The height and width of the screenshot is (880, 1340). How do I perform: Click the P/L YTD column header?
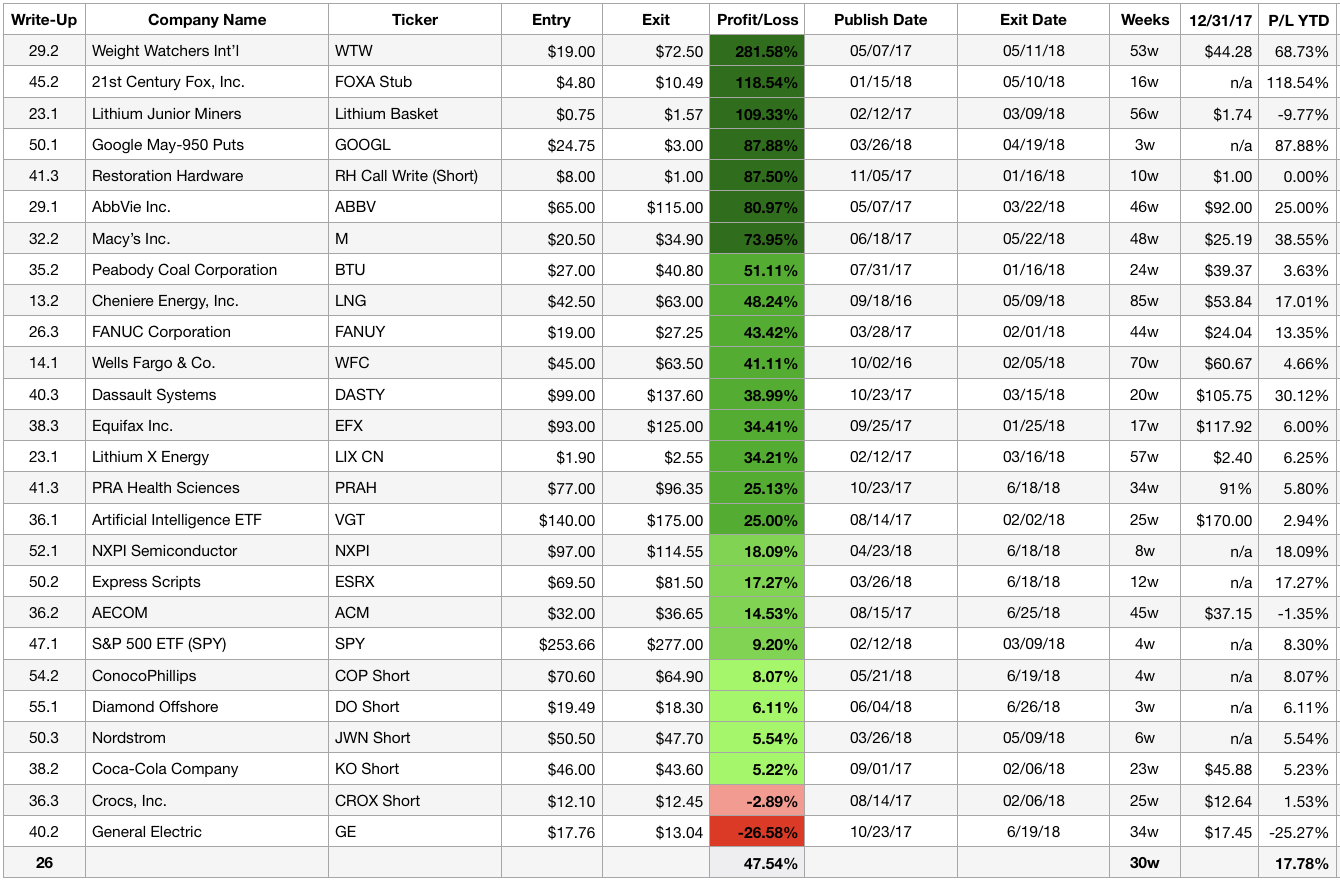(1298, 19)
